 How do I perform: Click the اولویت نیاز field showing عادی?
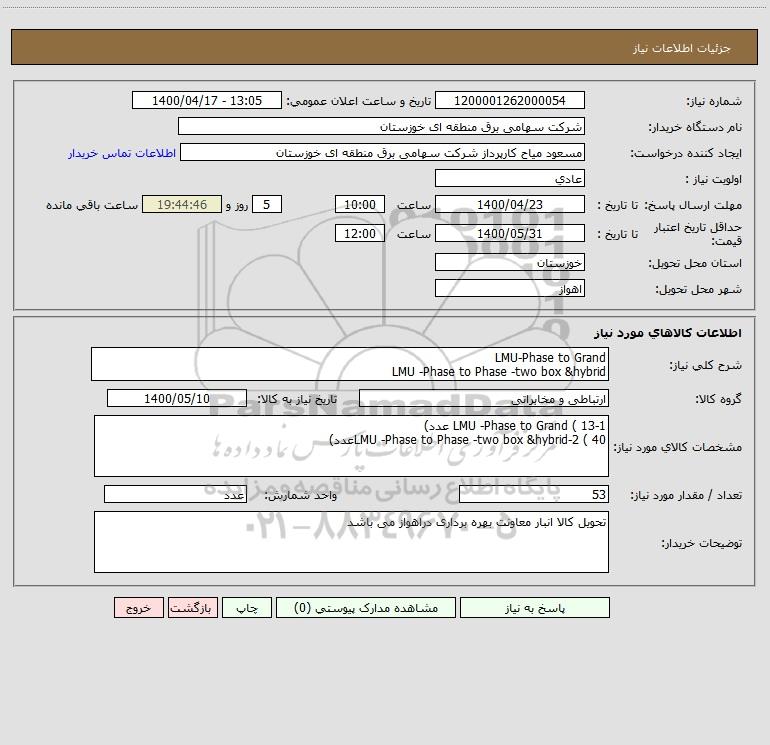510,178
